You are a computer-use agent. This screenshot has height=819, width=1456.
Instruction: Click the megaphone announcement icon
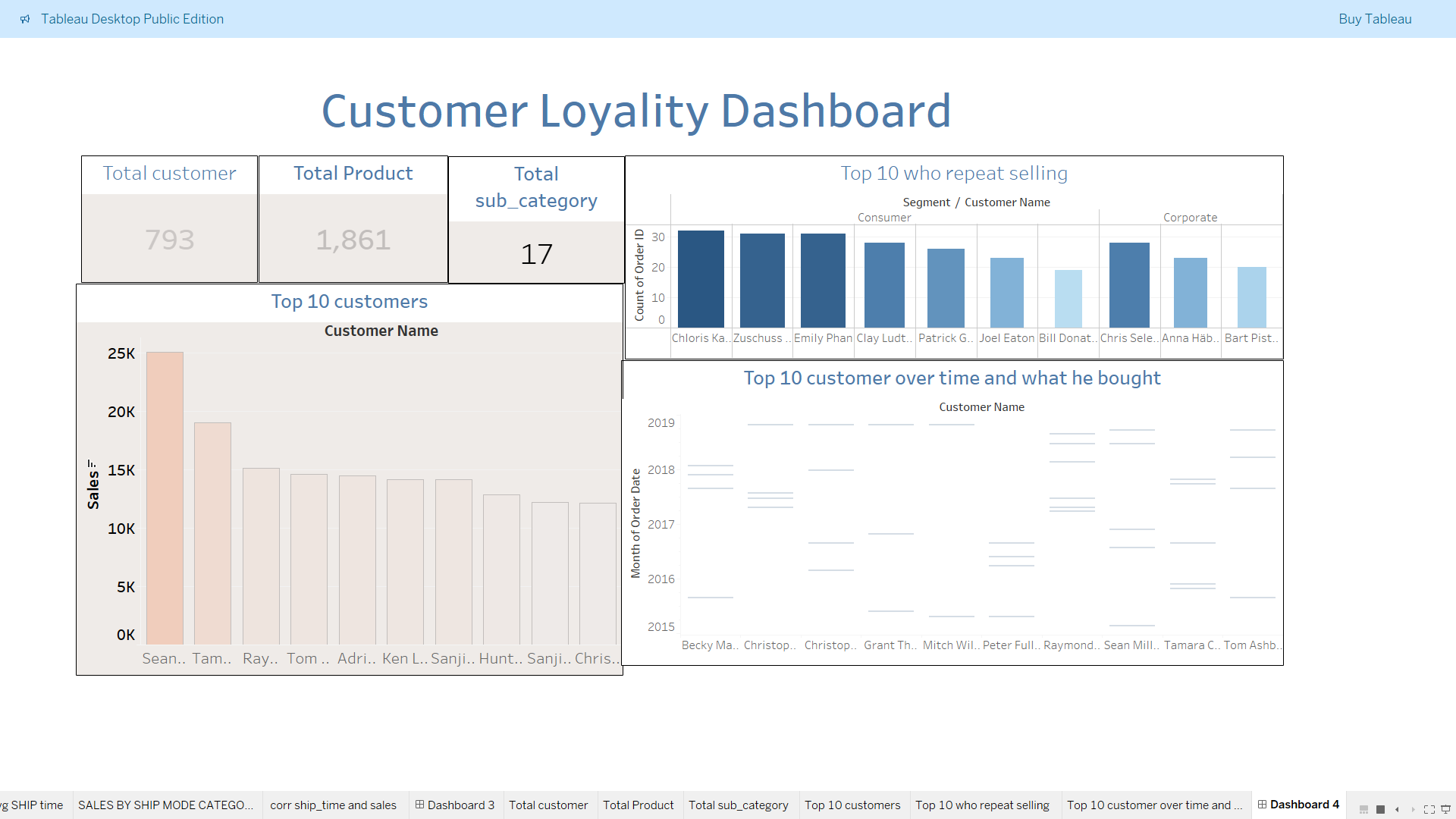coord(25,19)
